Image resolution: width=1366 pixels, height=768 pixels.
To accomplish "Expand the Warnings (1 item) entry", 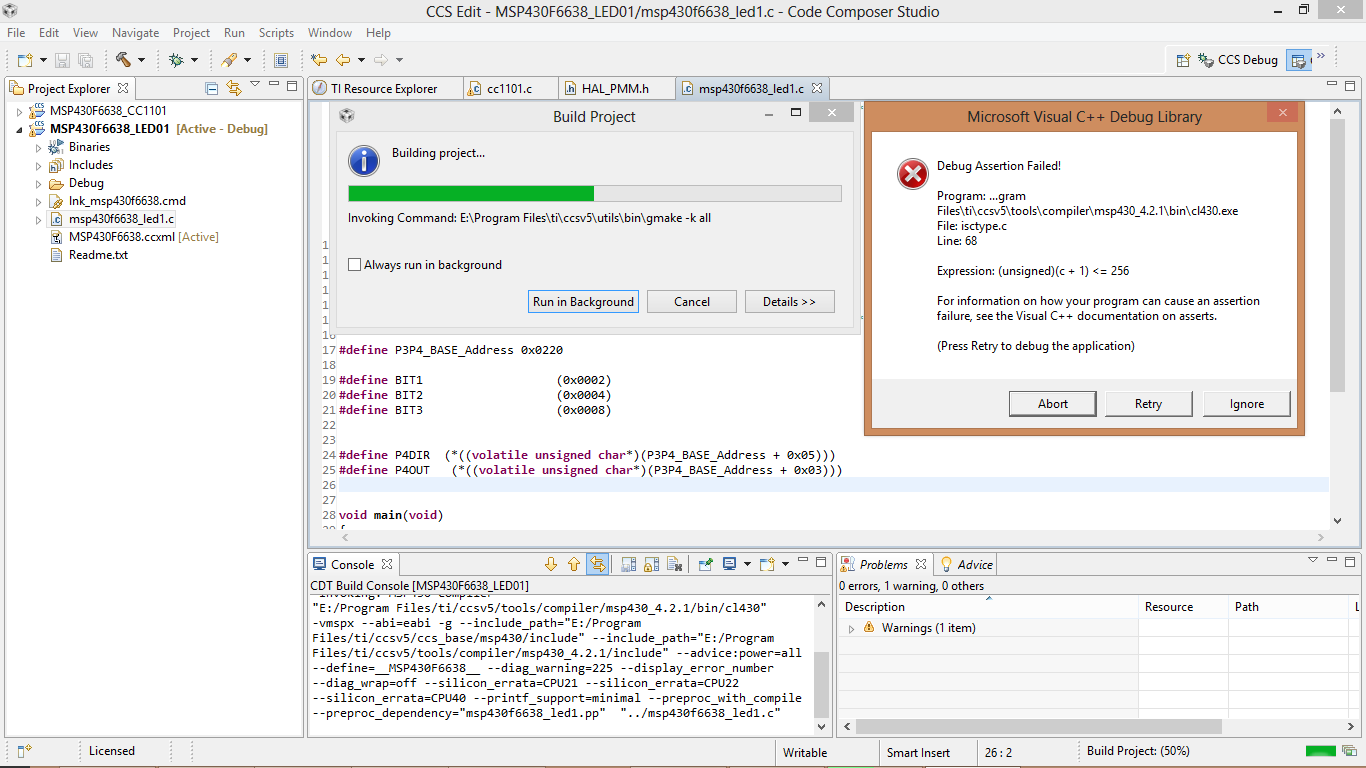I will coord(852,629).
